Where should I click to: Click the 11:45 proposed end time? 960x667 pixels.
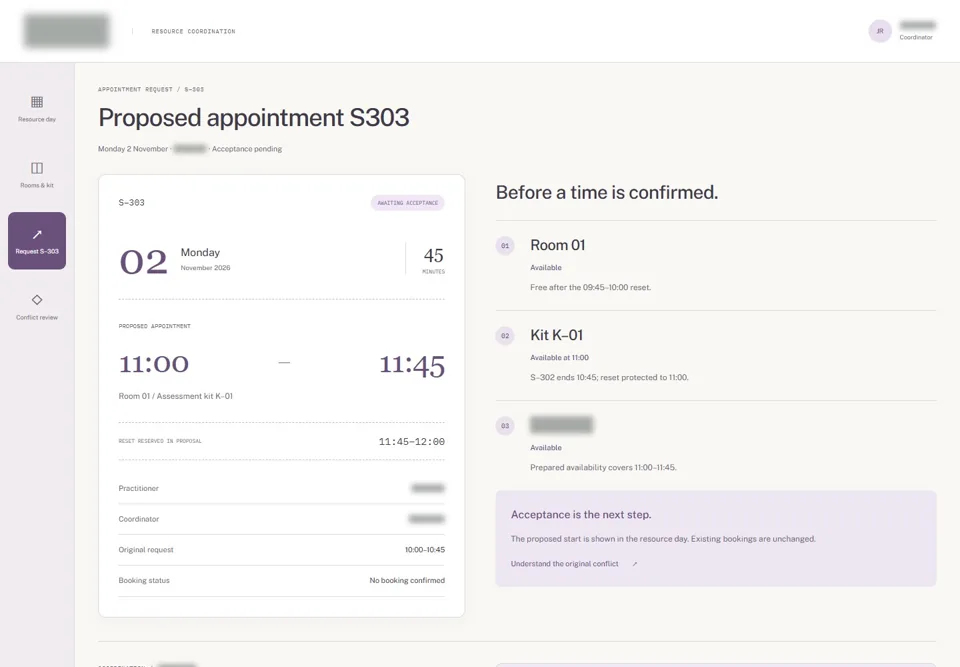click(x=412, y=366)
